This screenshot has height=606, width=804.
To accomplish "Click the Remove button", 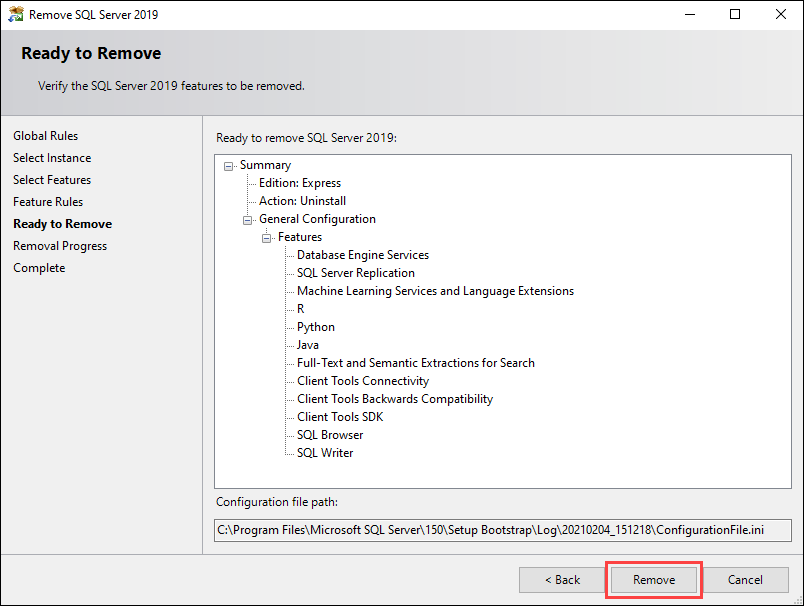I will tap(654, 580).
